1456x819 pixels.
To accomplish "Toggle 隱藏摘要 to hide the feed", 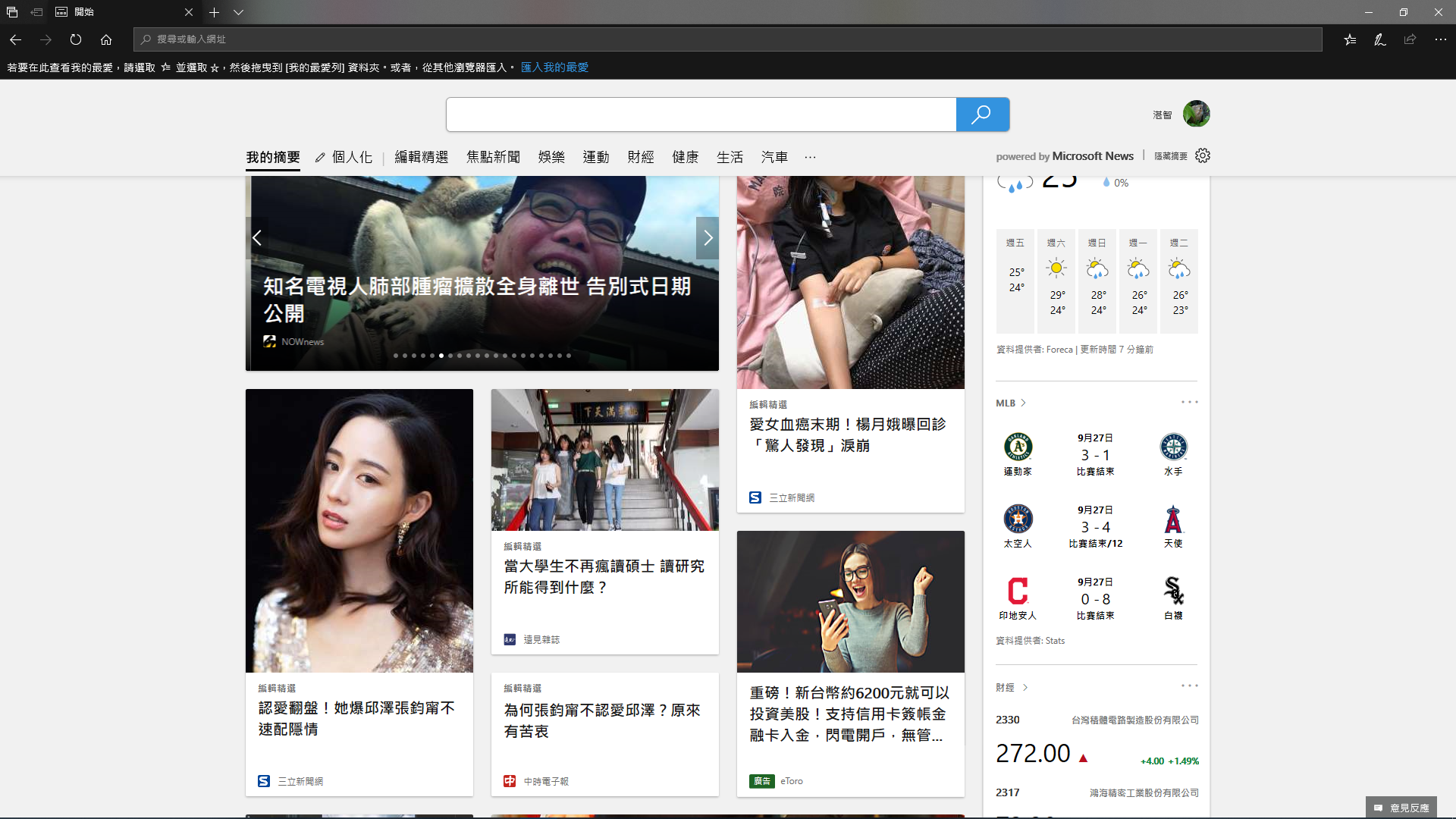I will (x=1170, y=156).
